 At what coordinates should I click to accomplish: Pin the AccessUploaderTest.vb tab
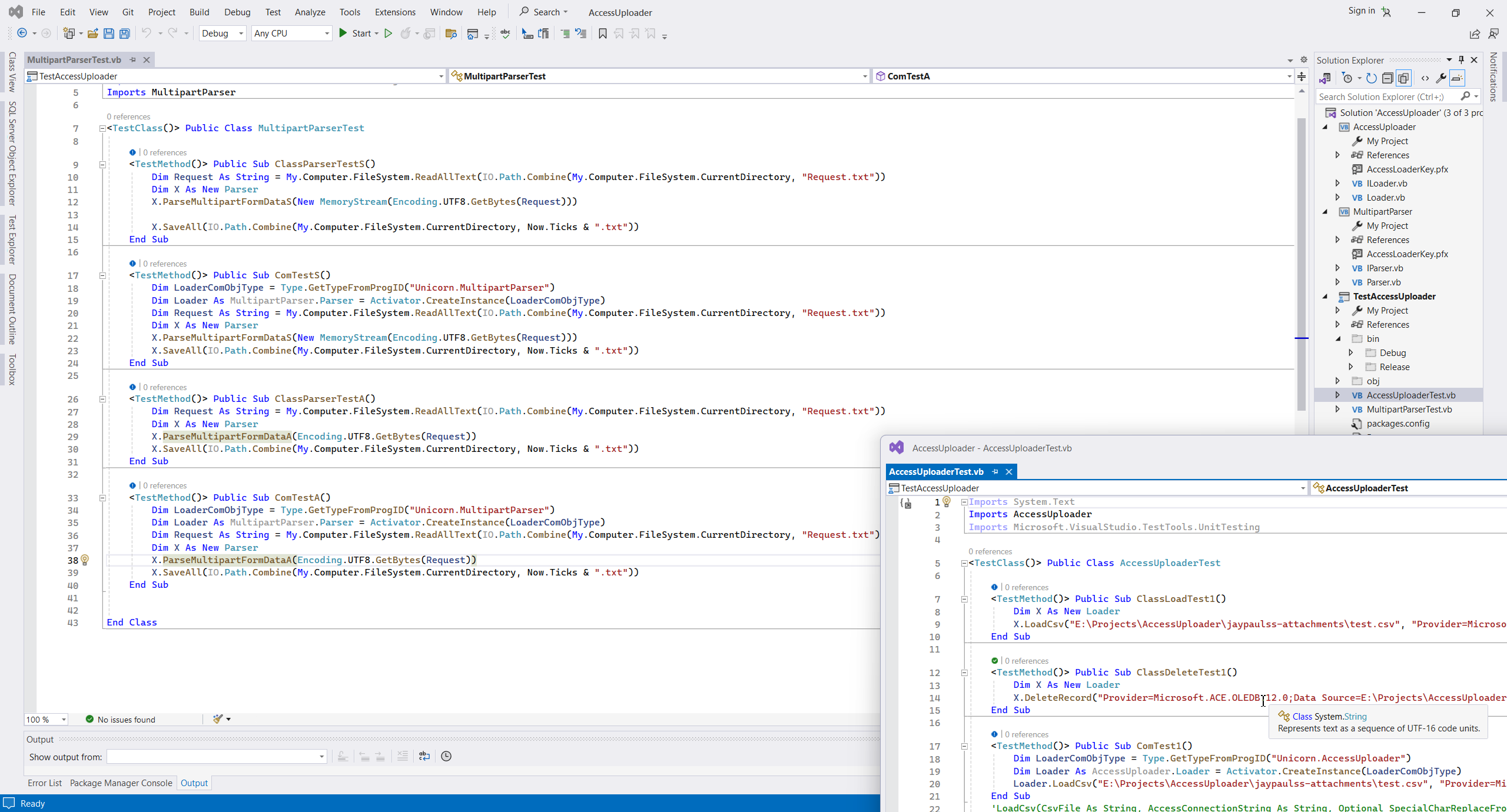995,471
